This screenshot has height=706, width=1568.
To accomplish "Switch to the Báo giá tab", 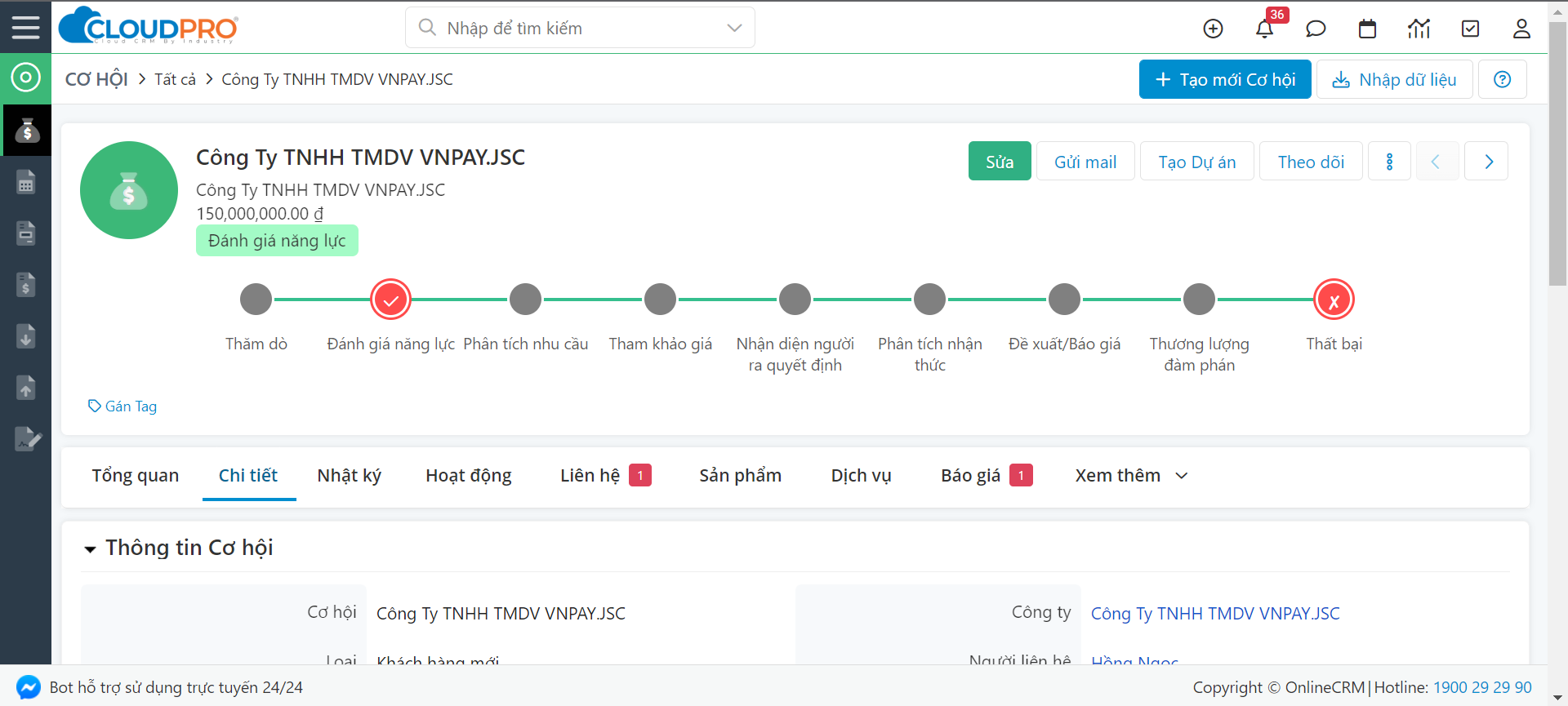I will [987, 475].
